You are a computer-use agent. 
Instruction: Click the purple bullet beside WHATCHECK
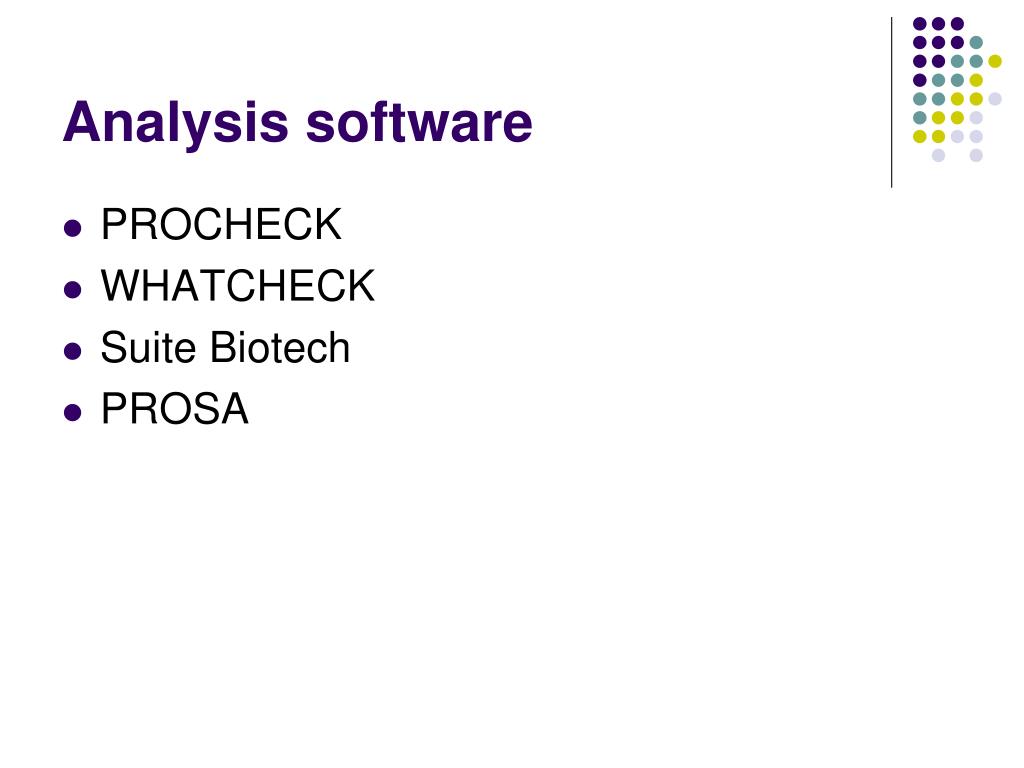click(x=72, y=289)
